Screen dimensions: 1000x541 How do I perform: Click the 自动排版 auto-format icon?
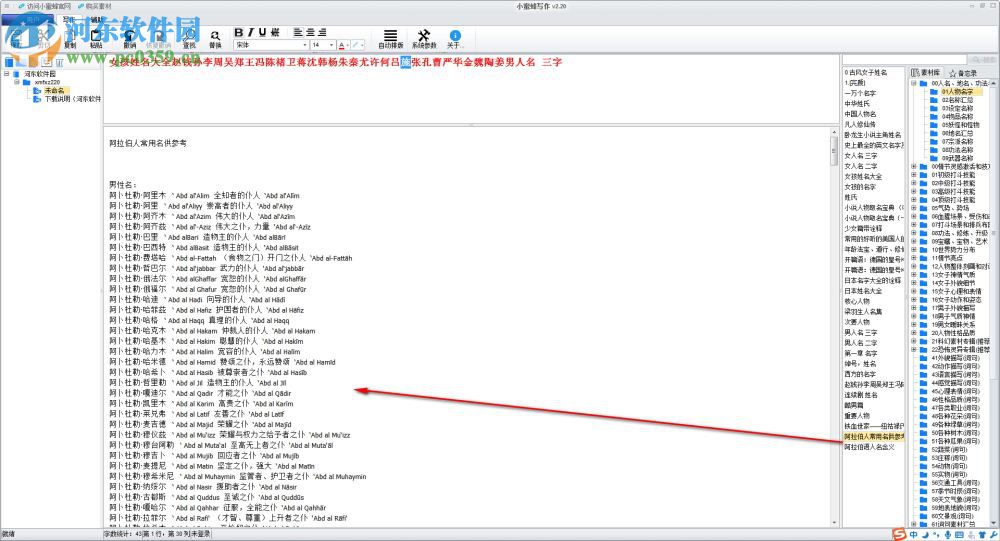coord(391,38)
